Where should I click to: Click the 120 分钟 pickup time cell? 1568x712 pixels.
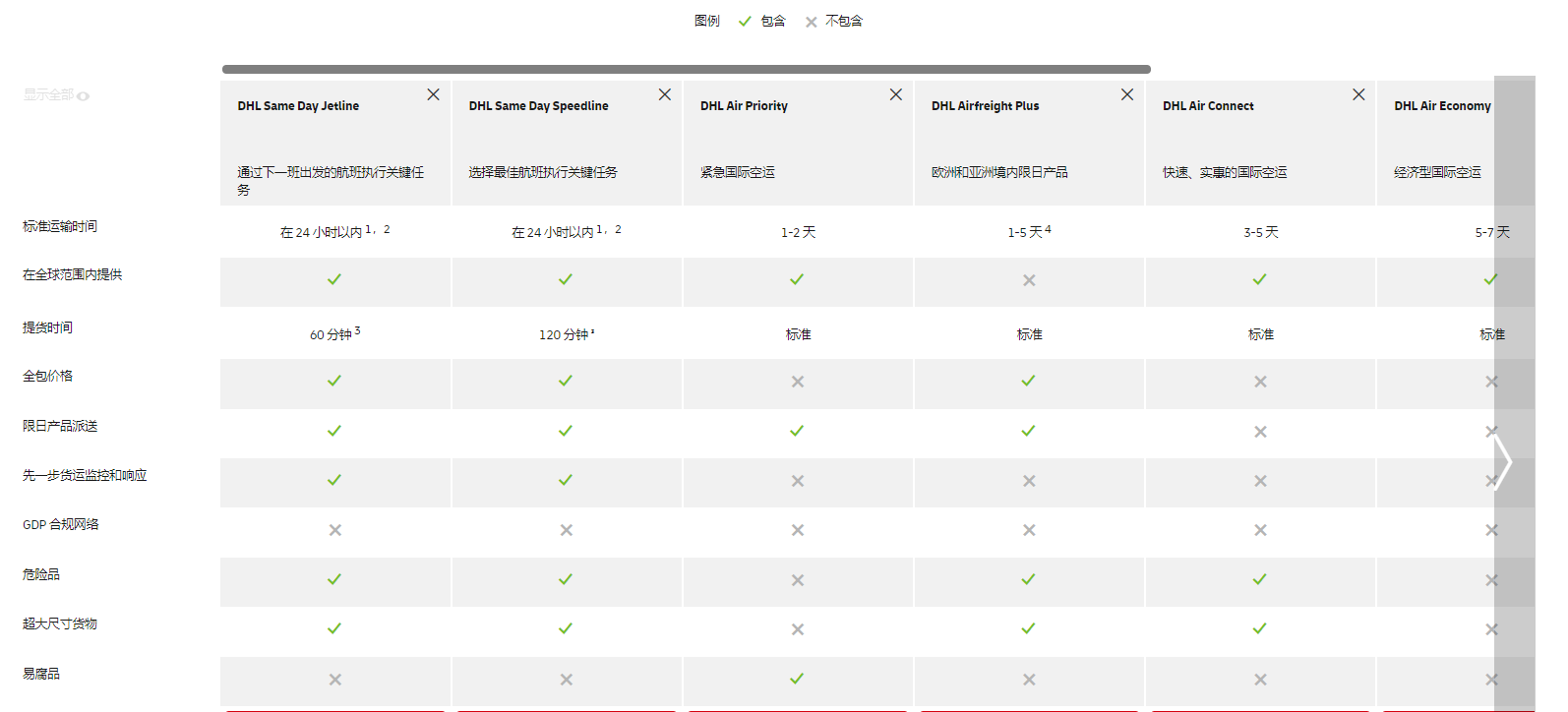tap(567, 334)
